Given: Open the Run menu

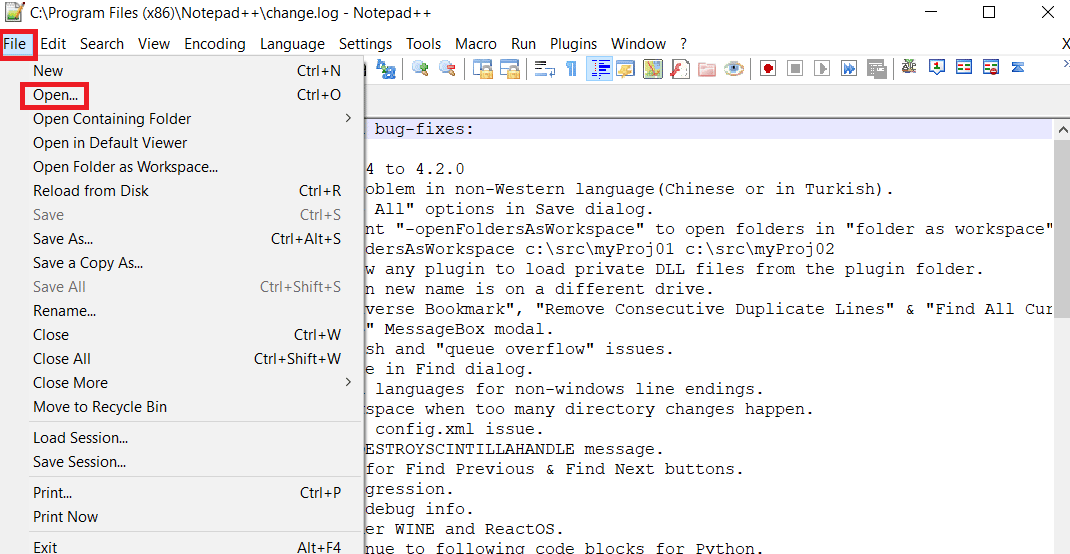Looking at the screenshot, I should pos(523,44).
